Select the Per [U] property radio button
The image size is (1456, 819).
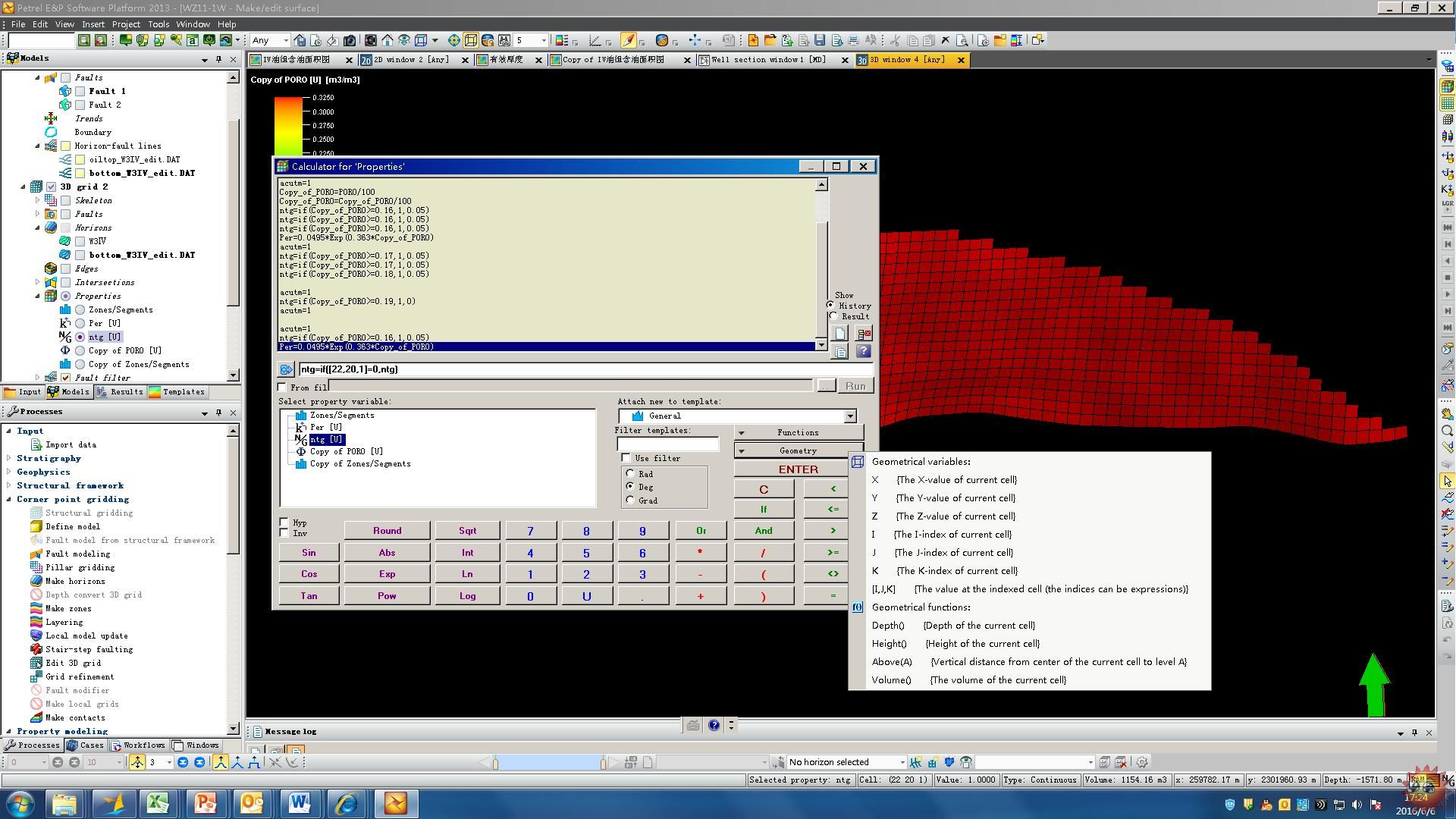click(x=80, y=323)
